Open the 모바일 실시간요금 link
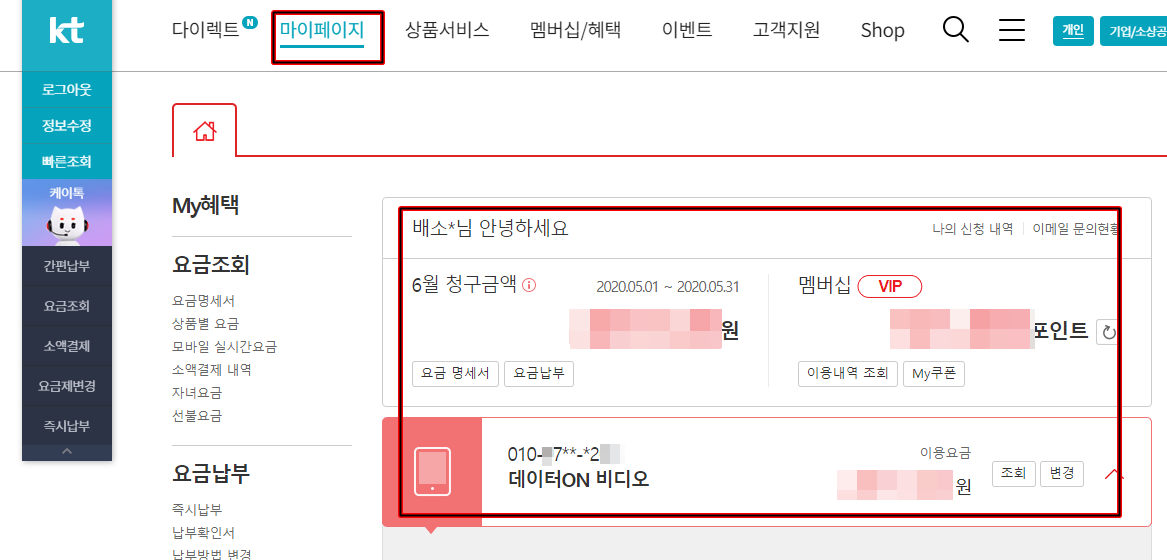The image size is (1167, 560). pos(224,347)
